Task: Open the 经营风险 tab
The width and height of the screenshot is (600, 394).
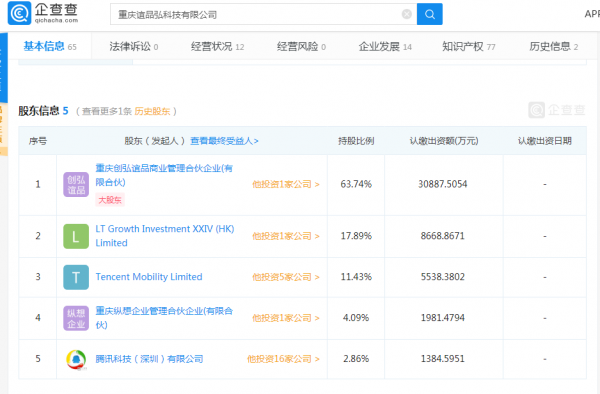Action: point(301,46)
